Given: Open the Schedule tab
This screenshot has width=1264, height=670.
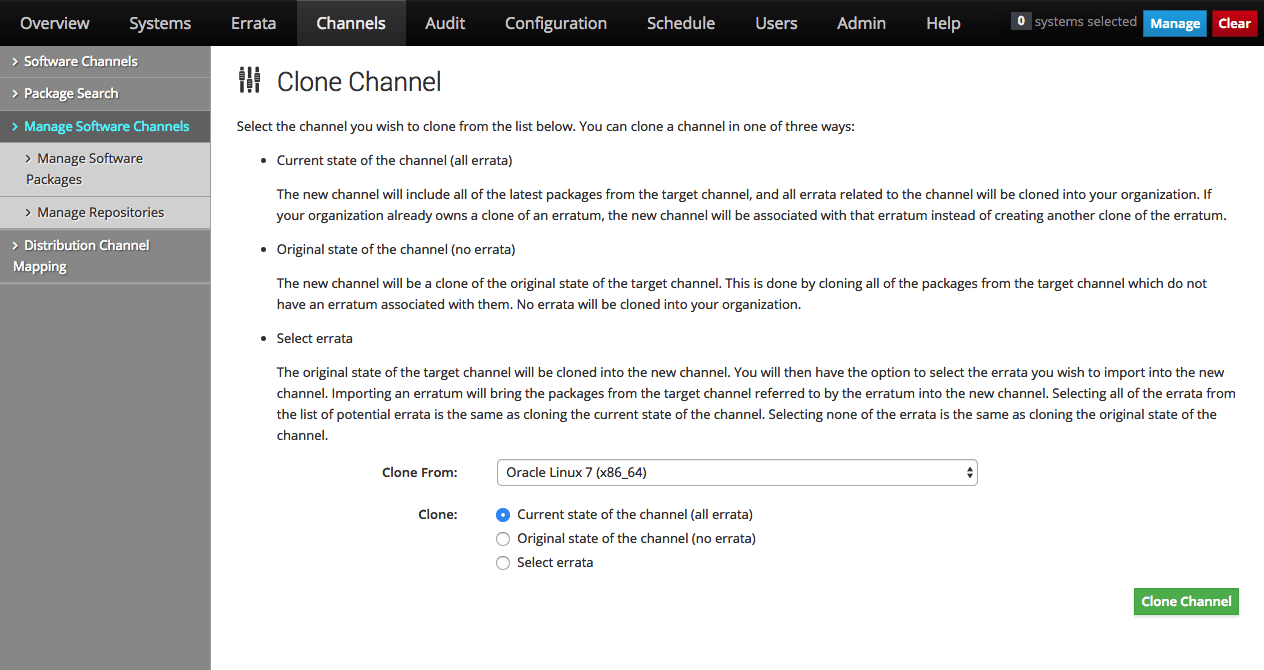Looking at the screenshot, I should tap(681, 23).
